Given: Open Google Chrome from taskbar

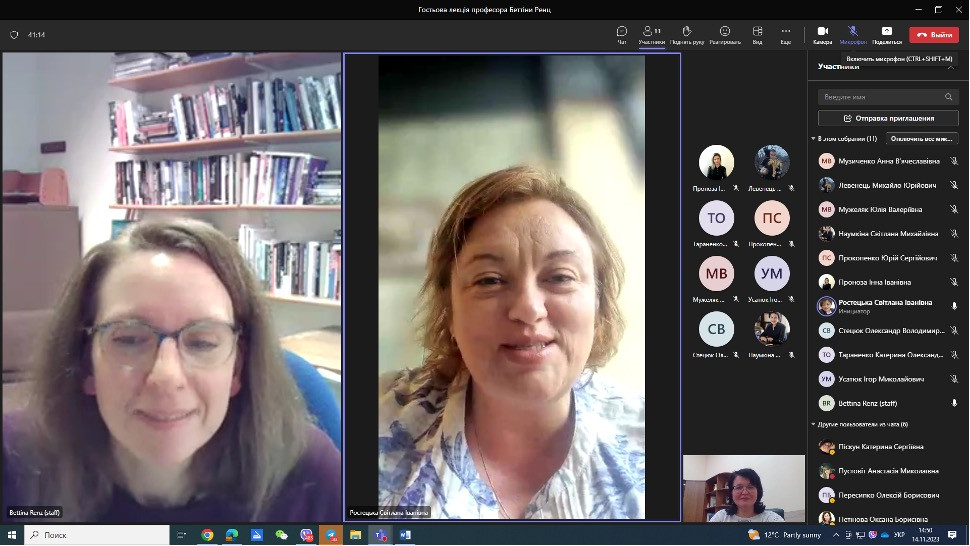Looking at the screenshot, I should 207,535.
